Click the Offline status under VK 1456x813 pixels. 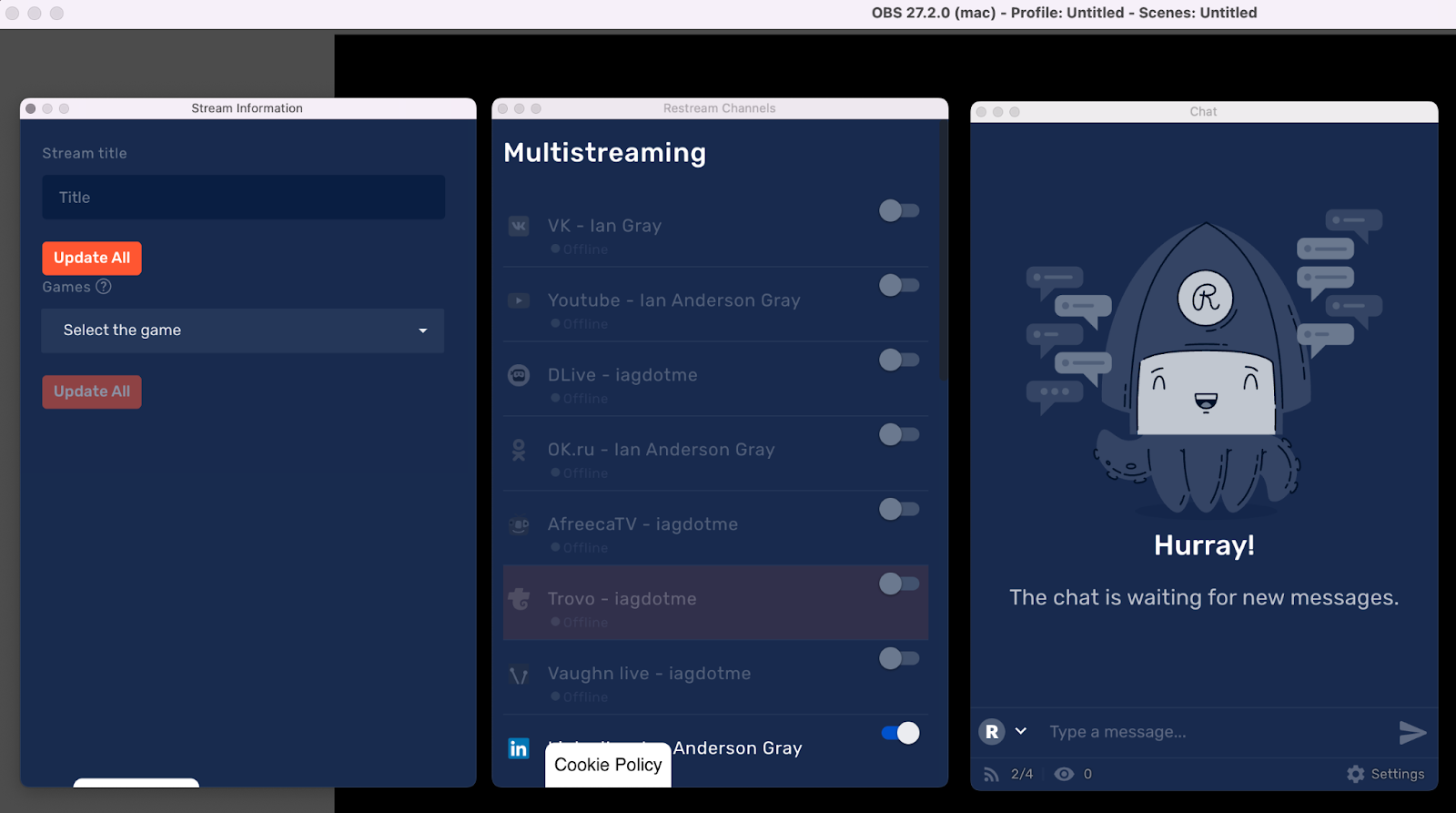pyautogui.click(x=580, y=249)
